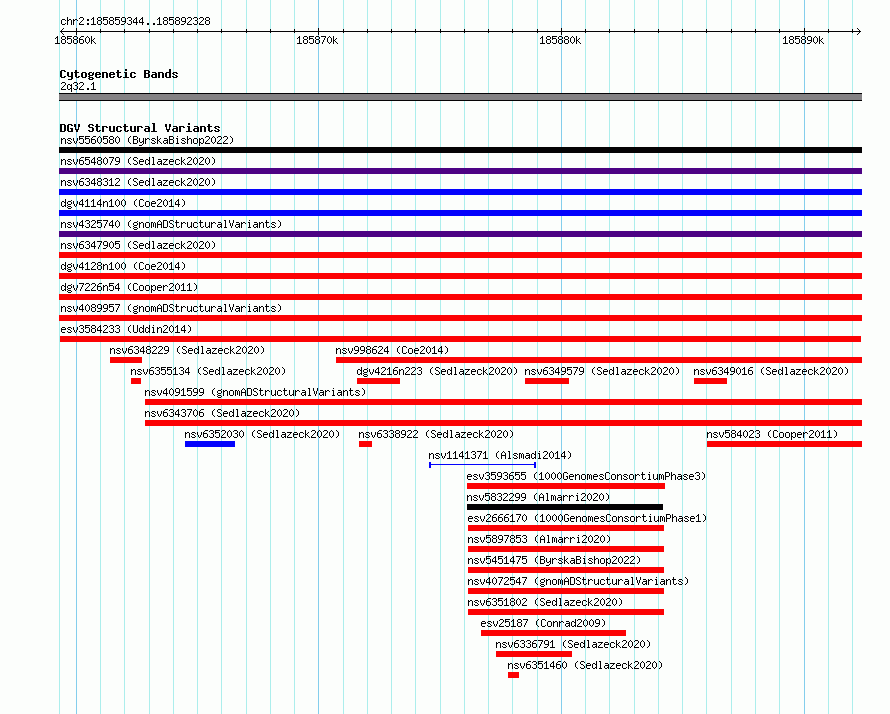Click the blue nsv6348312 variant bar

tap(460, 192)
